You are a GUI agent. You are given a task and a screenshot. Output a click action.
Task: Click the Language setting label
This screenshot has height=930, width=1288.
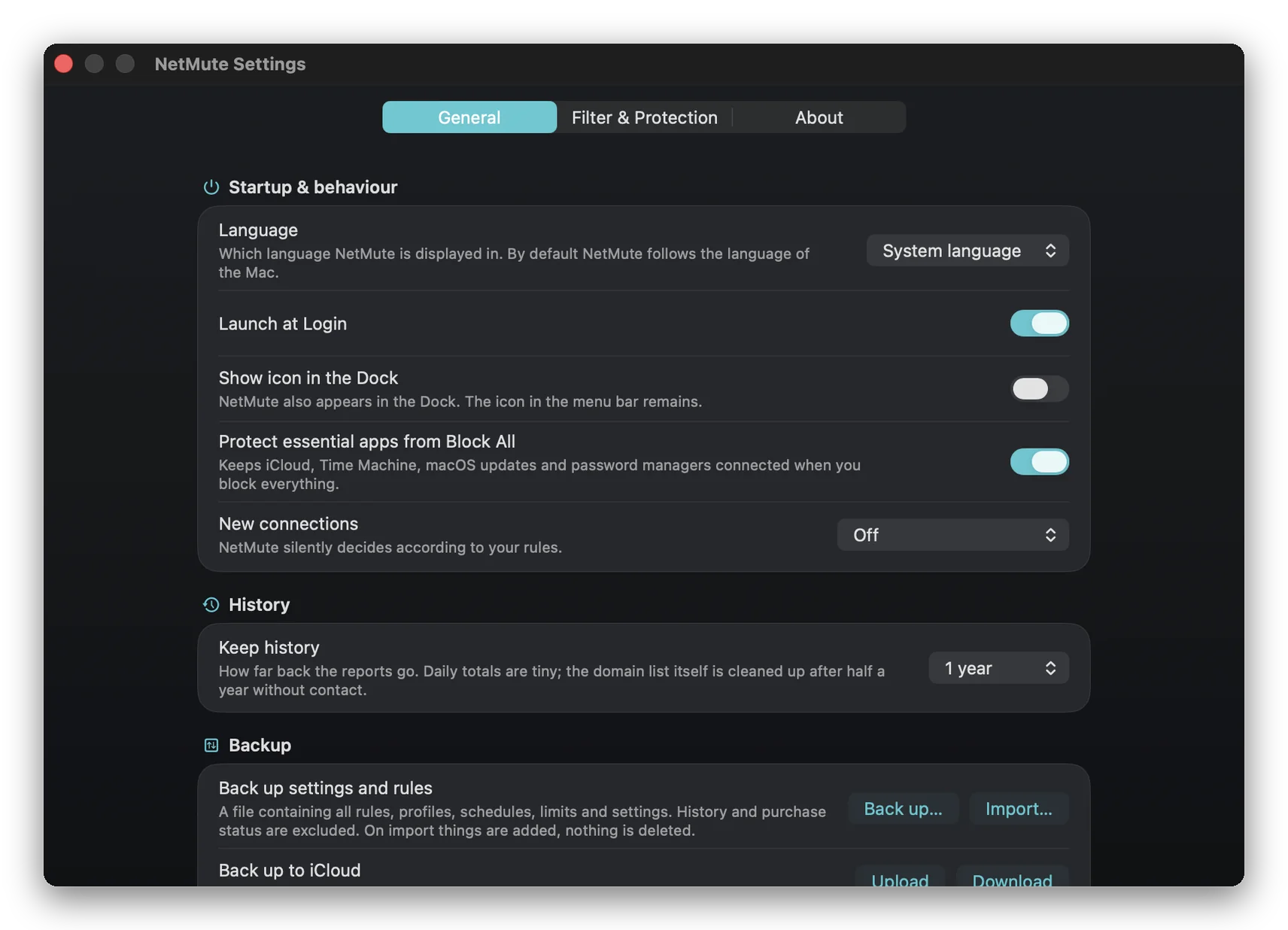click(258, 230)
